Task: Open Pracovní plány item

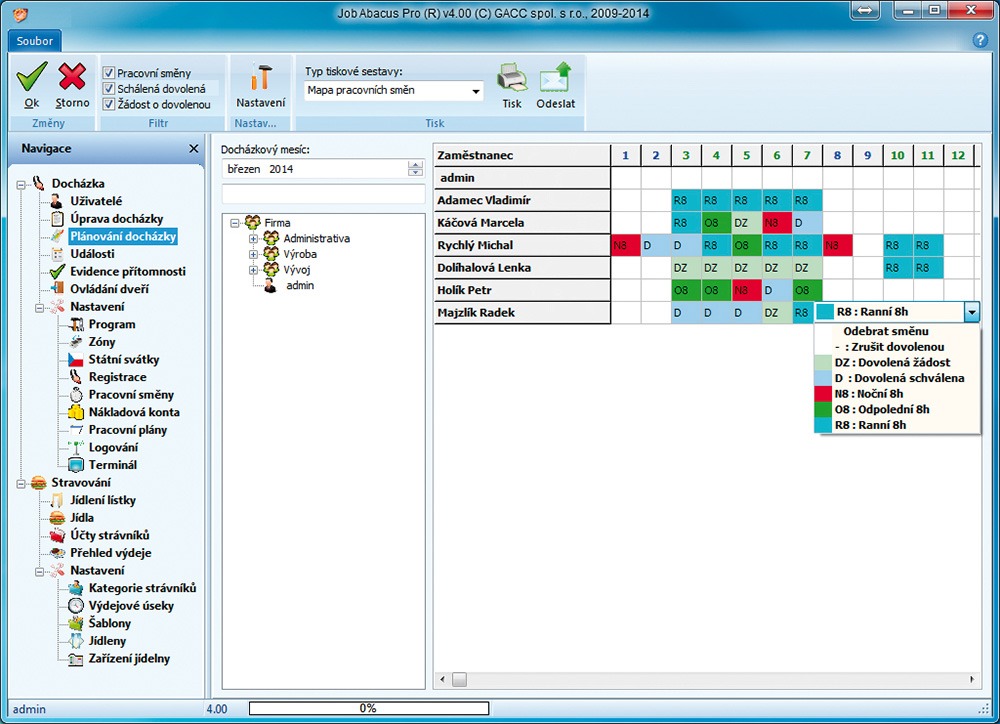Action: click(128, 430)
